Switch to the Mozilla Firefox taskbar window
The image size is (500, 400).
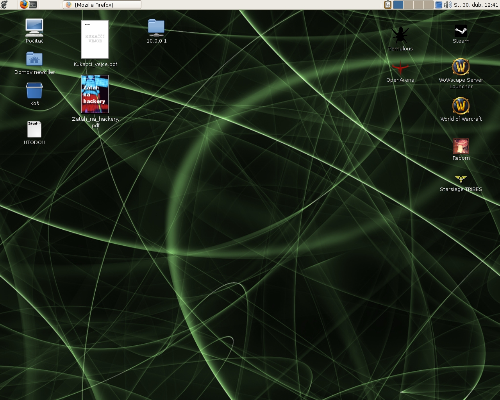pos(102,5)
